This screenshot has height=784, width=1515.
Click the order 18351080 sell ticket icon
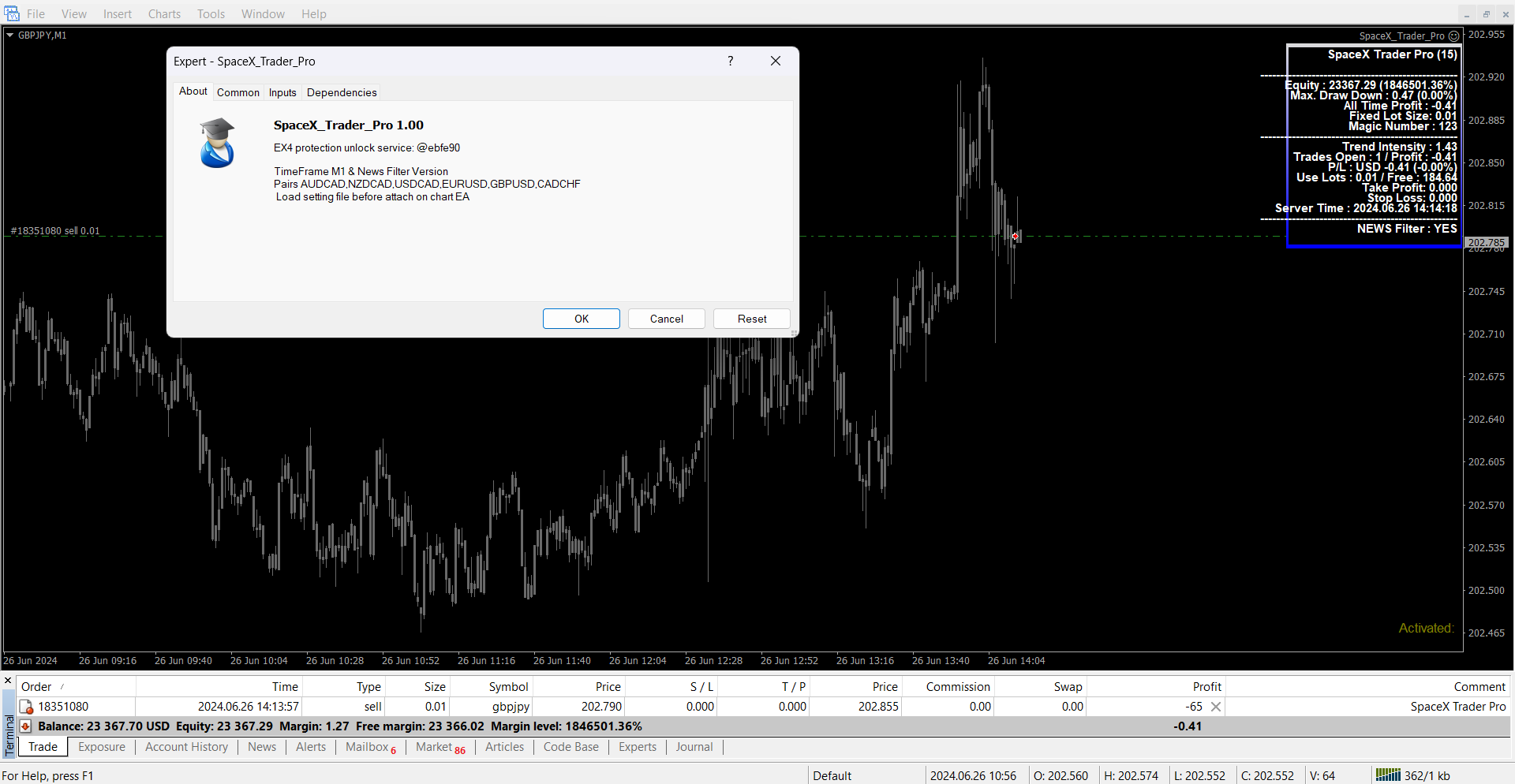pos(26,707)
